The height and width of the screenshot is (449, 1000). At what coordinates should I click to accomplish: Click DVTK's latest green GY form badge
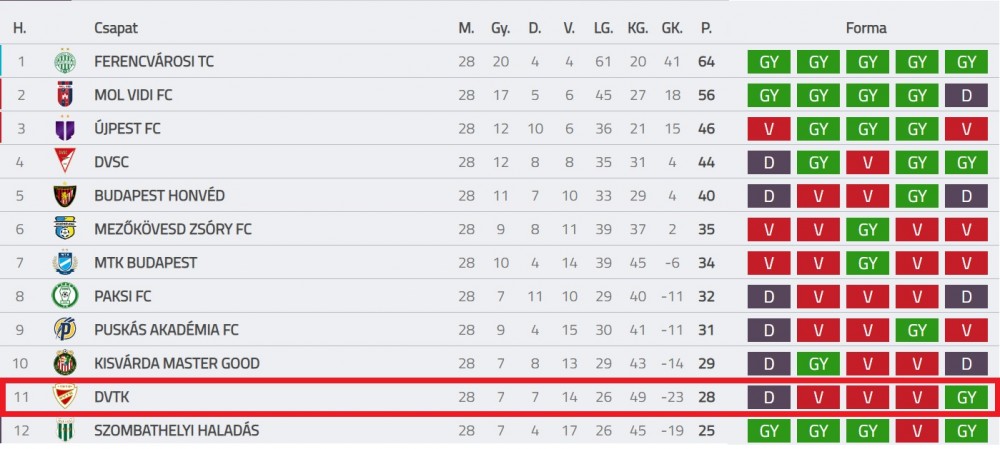966,397
